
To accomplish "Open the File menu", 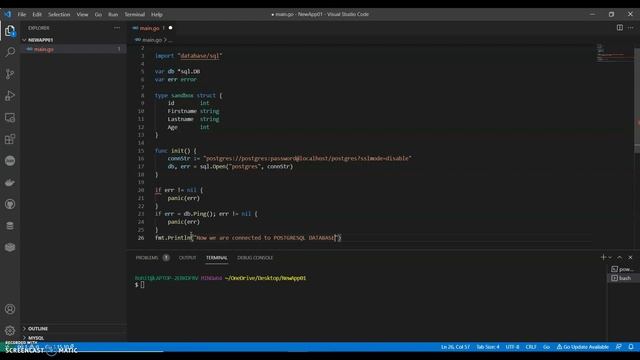I will 22,14.
